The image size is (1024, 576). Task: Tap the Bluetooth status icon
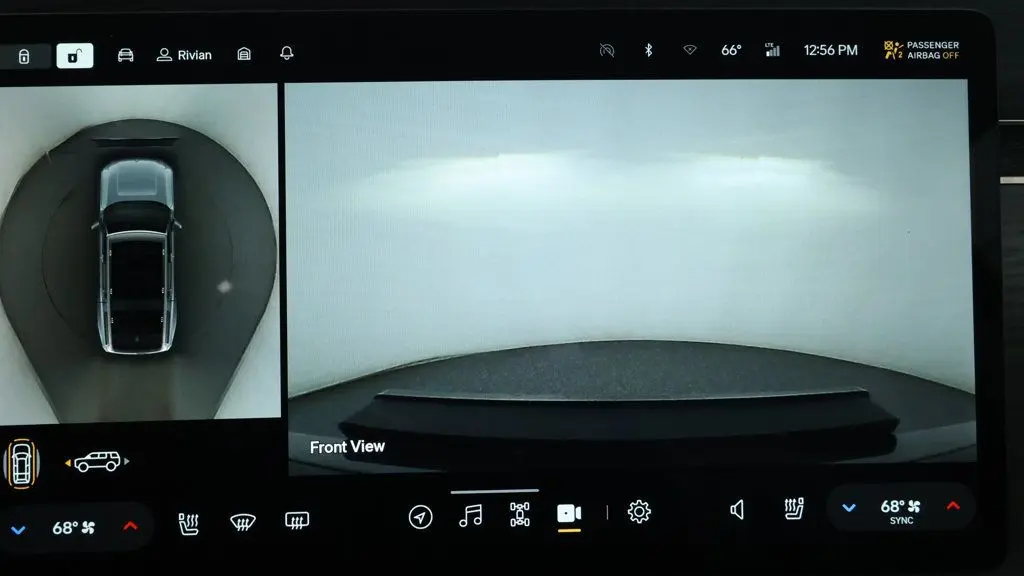648,50
